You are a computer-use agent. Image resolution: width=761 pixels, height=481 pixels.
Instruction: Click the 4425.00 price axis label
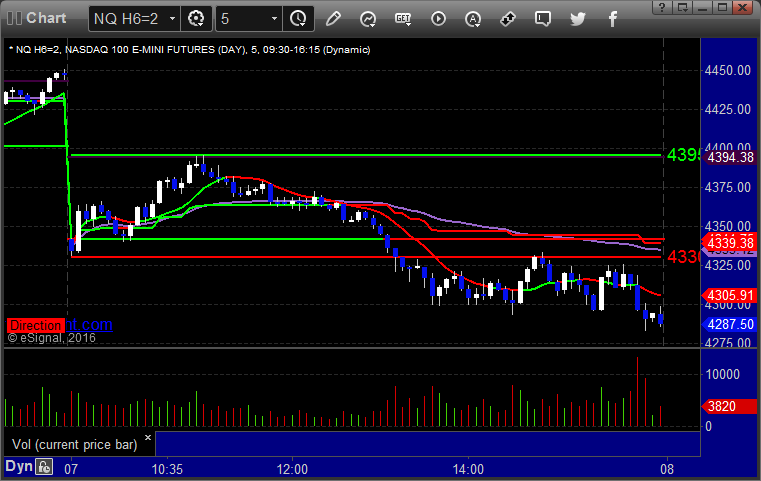[728, 110]
